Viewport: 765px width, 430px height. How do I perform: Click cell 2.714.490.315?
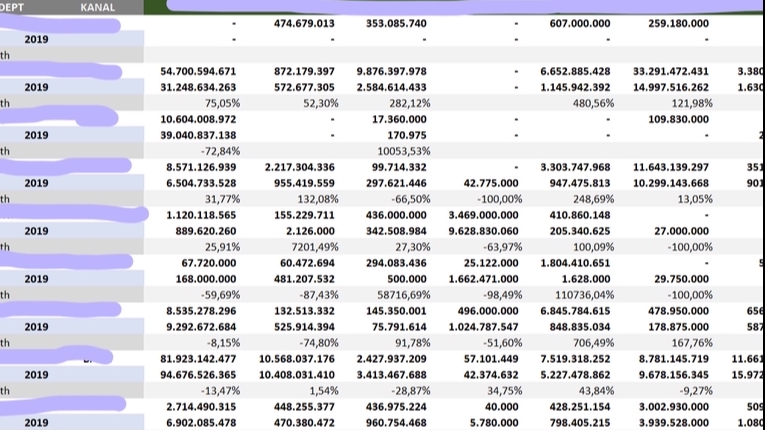[x=201, y=407]
